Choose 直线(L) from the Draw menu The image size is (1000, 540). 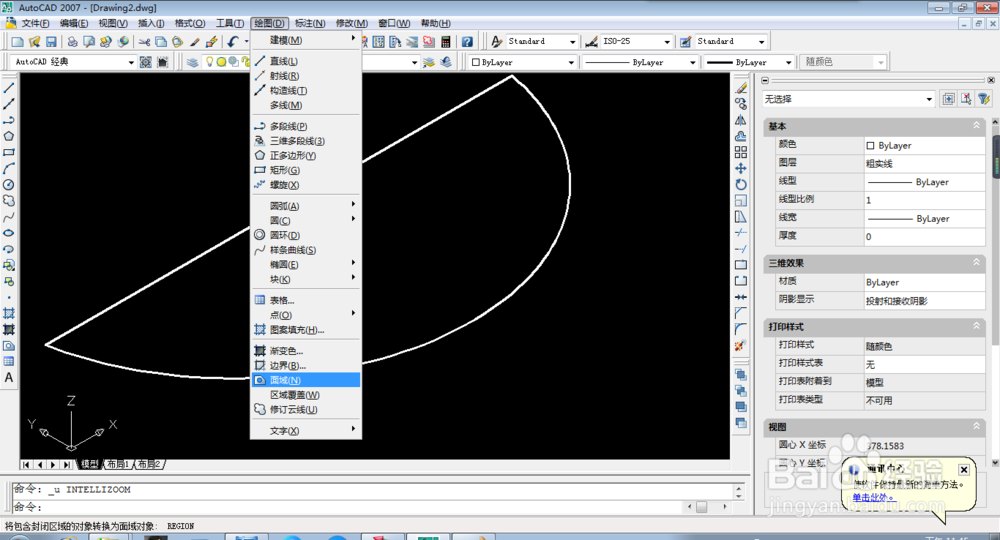coord(306,61)
